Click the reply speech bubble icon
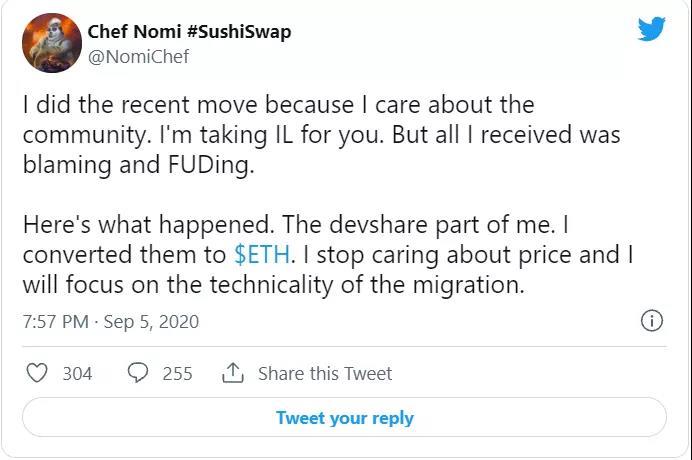This screenshot has width=692, height=460. tap(138, 373)
